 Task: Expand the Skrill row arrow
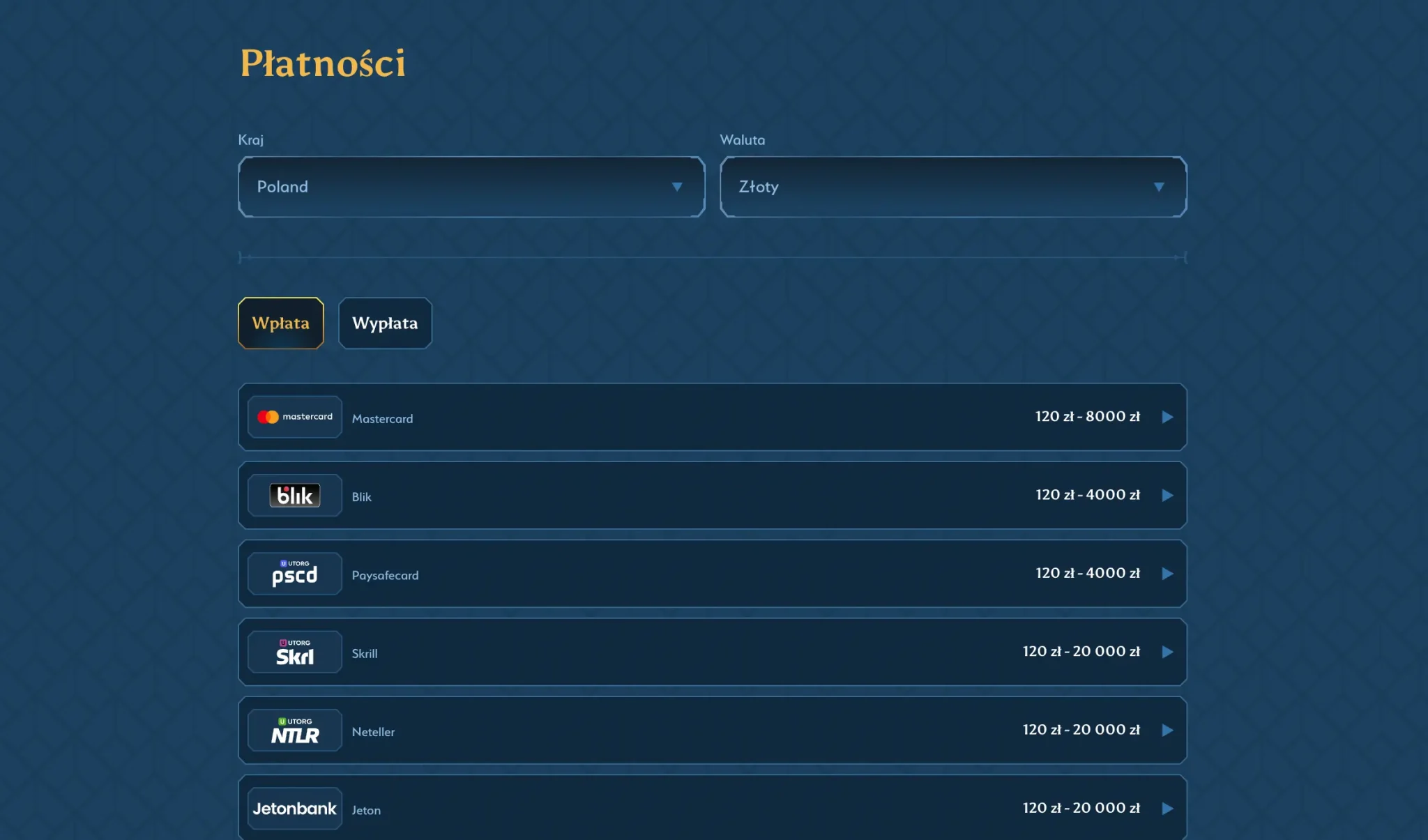point(1167,652)
